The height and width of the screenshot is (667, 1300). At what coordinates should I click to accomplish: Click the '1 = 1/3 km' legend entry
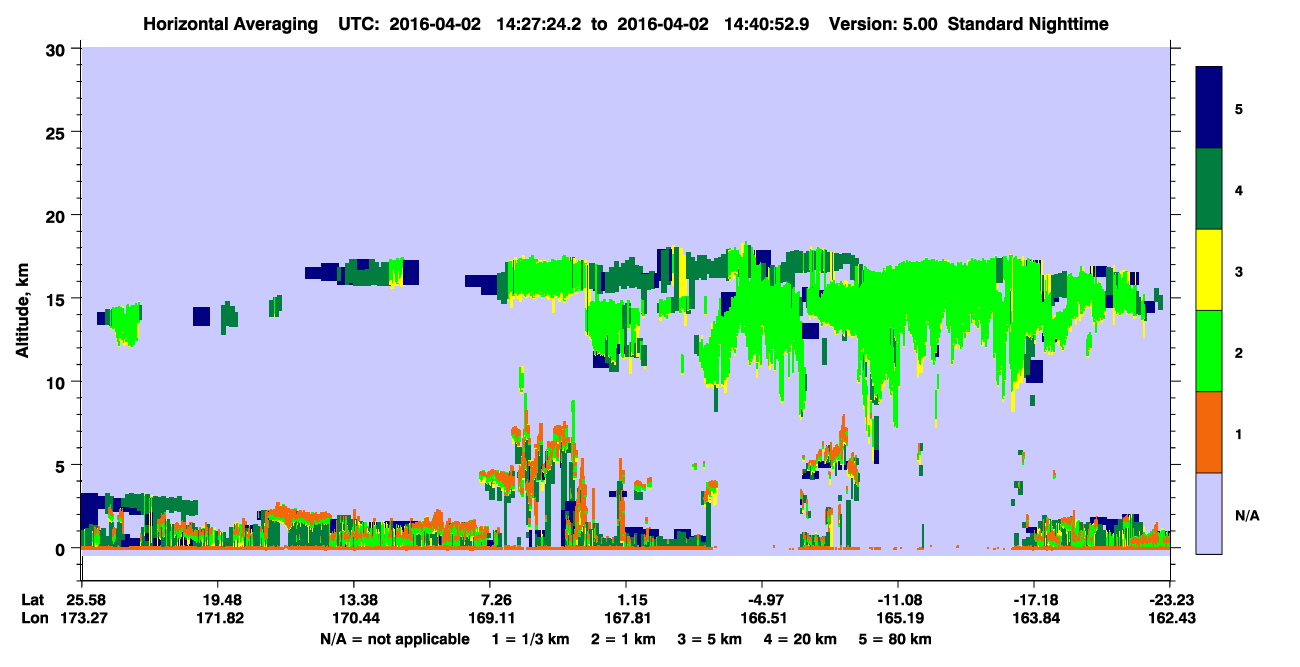(531, 639)
